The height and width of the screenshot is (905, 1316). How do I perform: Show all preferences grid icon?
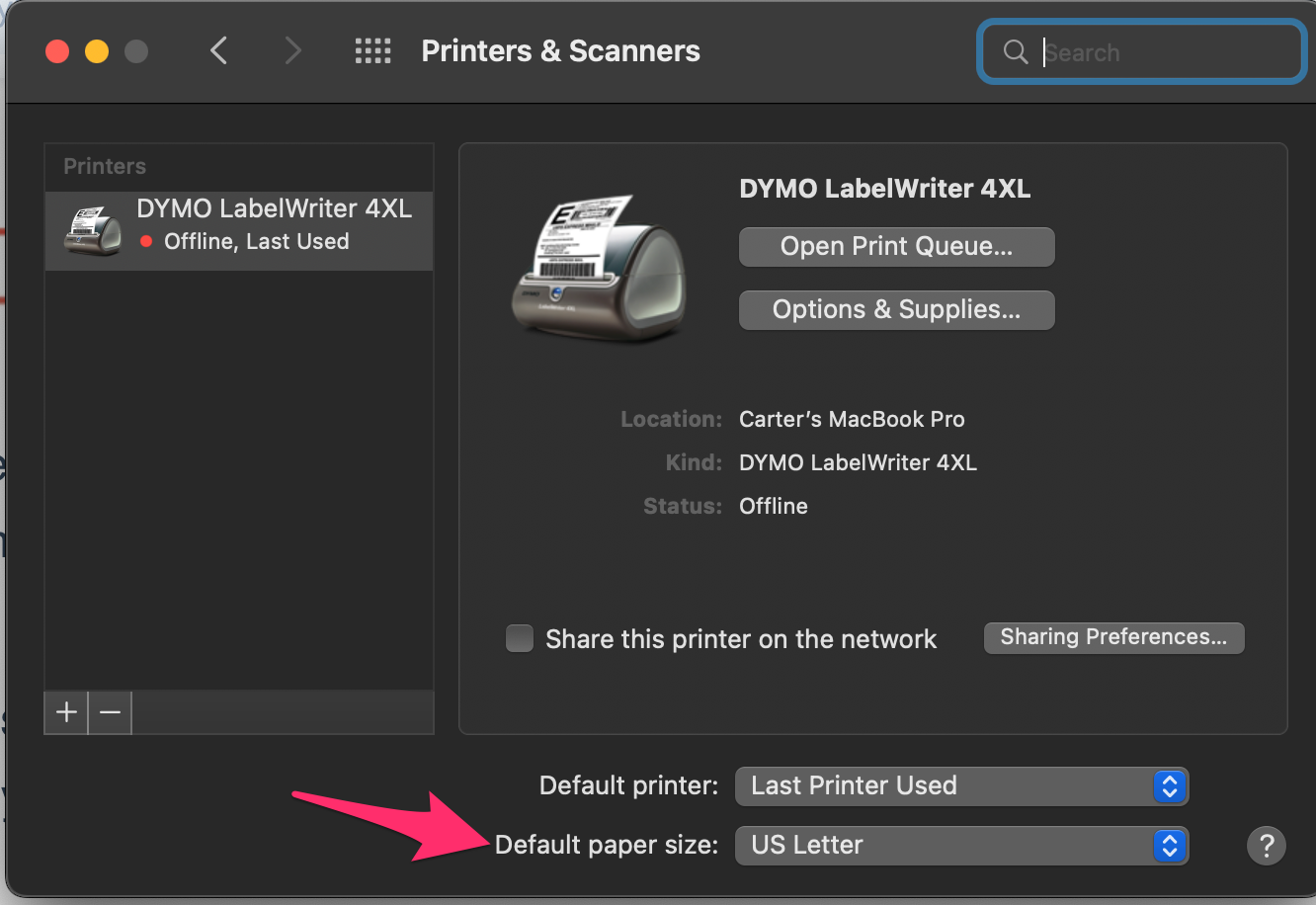(x=373, y=51)
